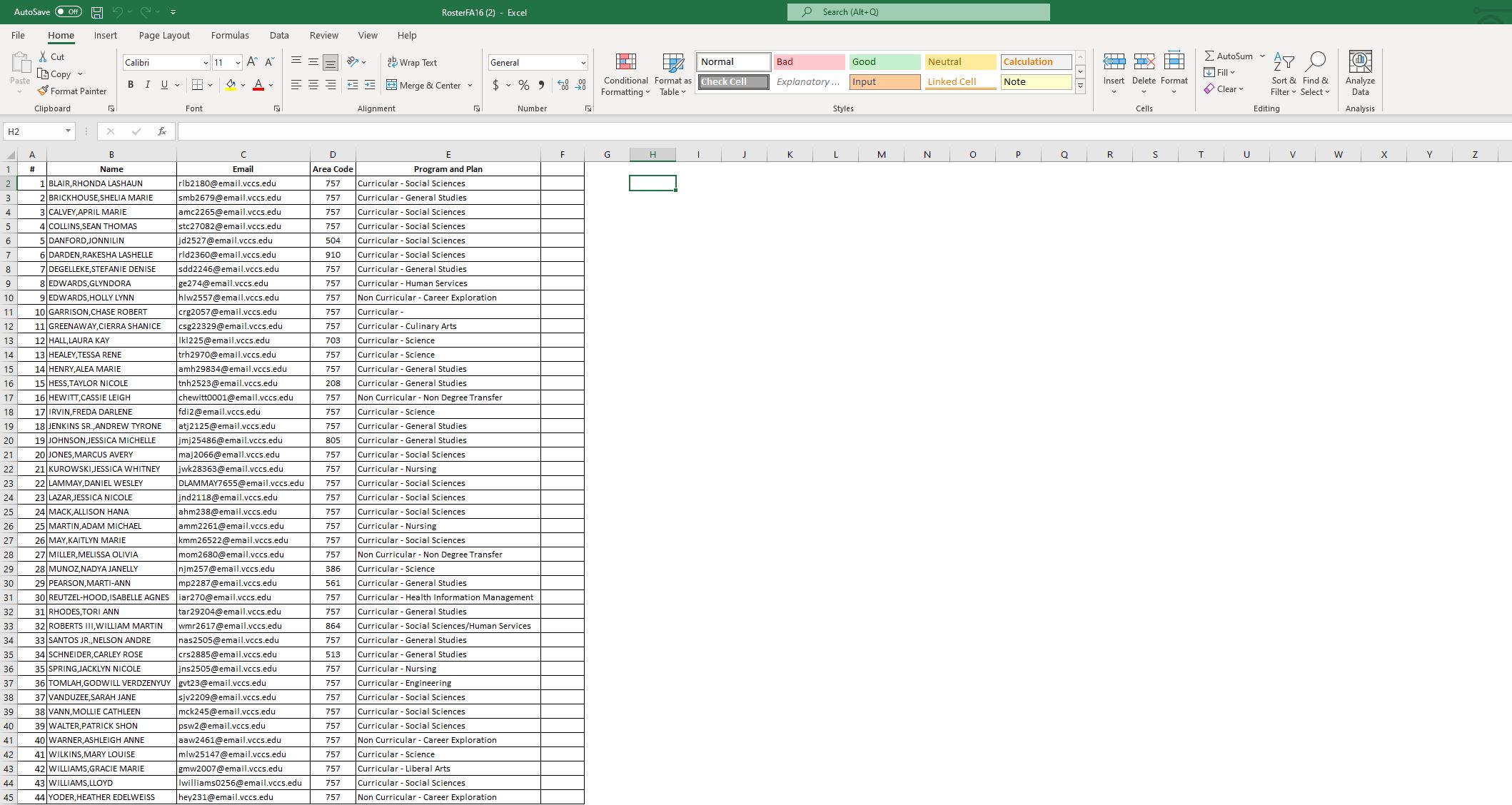Apply the yellow Fill Color swatch
This screenshot has width=1512, height=805.
coord(231,85)
